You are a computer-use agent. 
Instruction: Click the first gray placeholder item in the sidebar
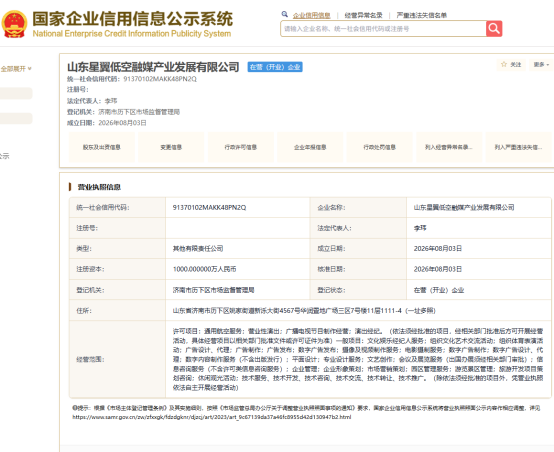[x=16, y=93]
